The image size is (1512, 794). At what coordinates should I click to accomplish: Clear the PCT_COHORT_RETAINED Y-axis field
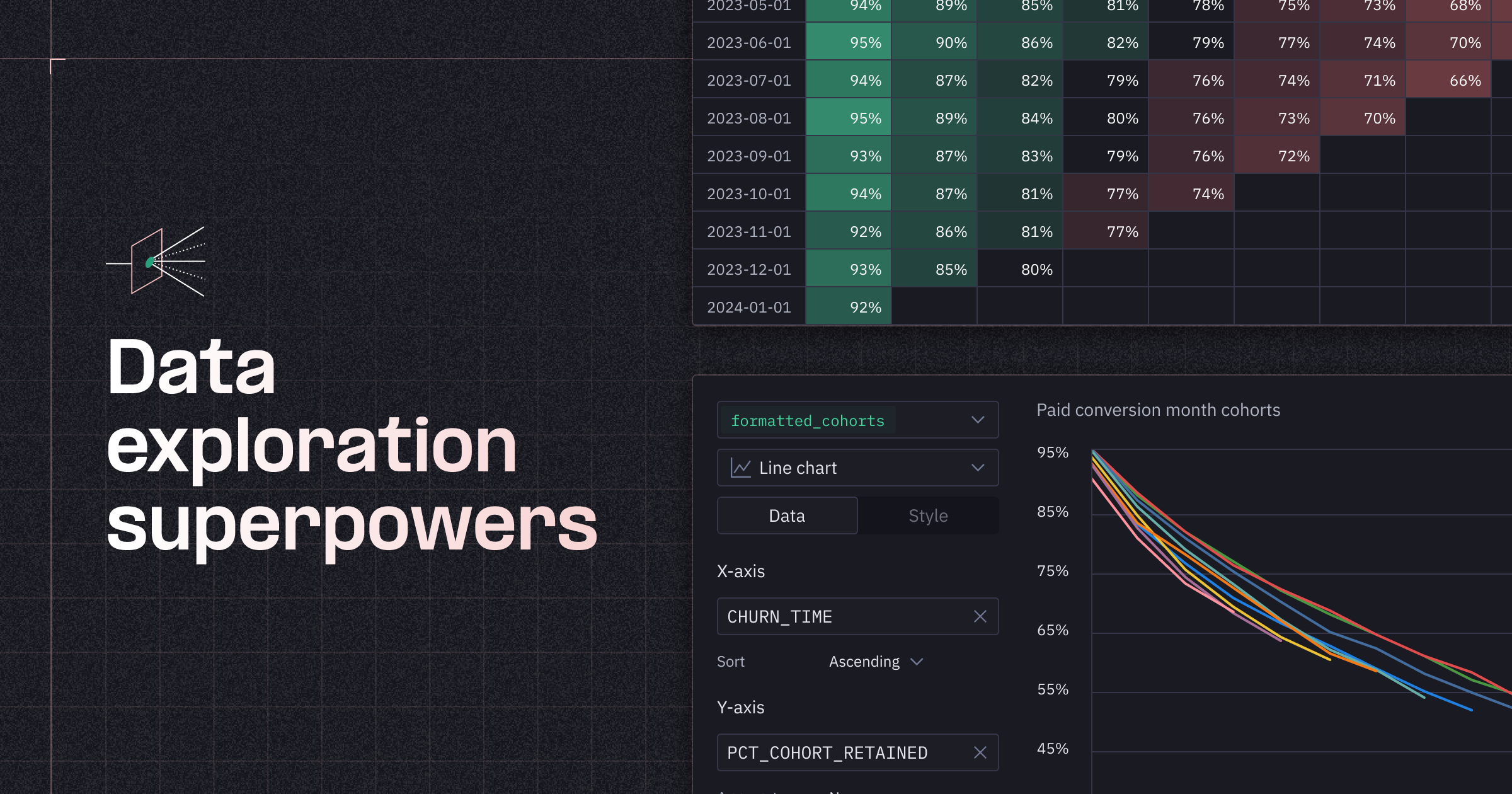980,752
